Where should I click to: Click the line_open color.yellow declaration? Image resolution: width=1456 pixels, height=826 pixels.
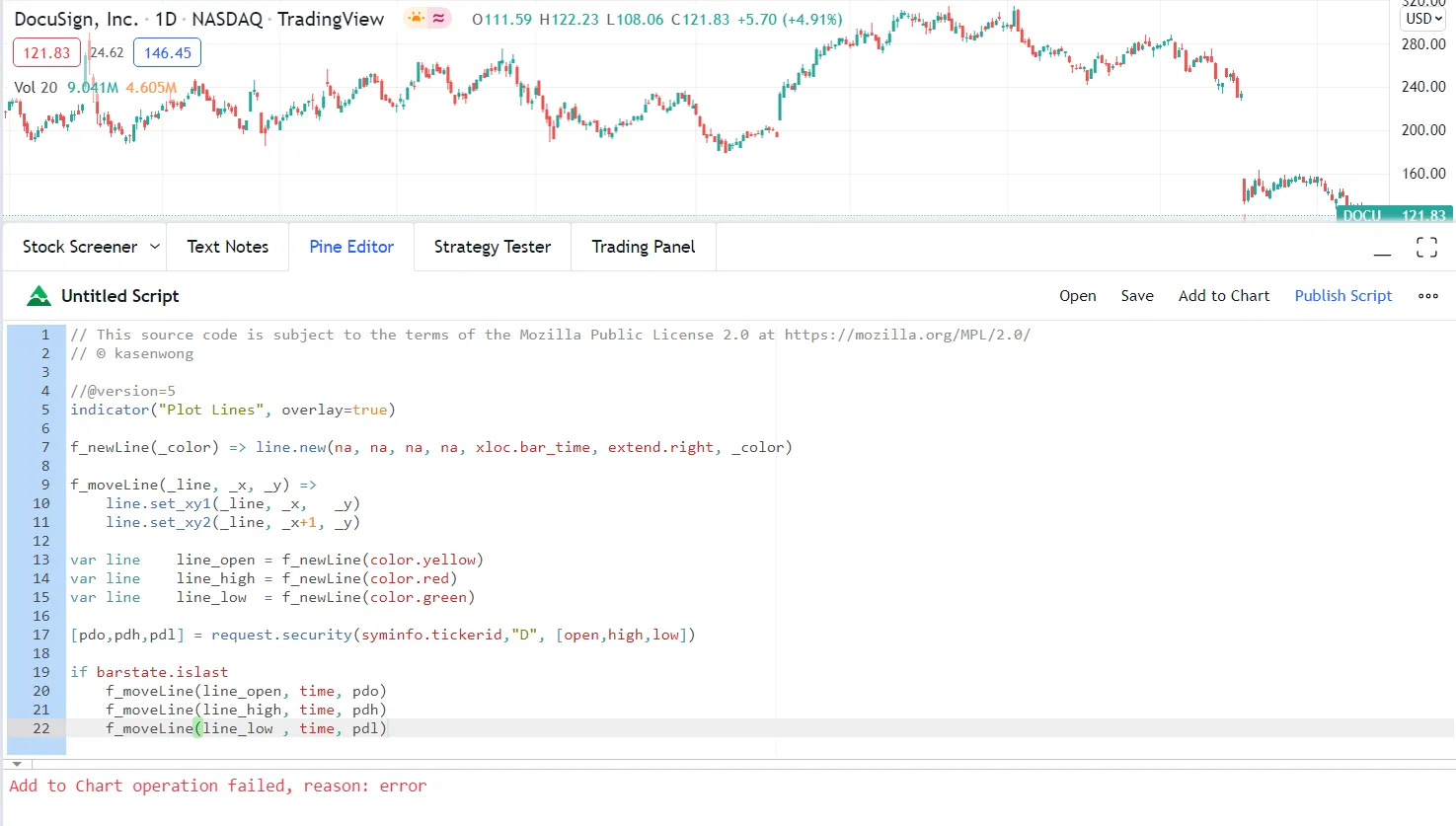point(276,561)
